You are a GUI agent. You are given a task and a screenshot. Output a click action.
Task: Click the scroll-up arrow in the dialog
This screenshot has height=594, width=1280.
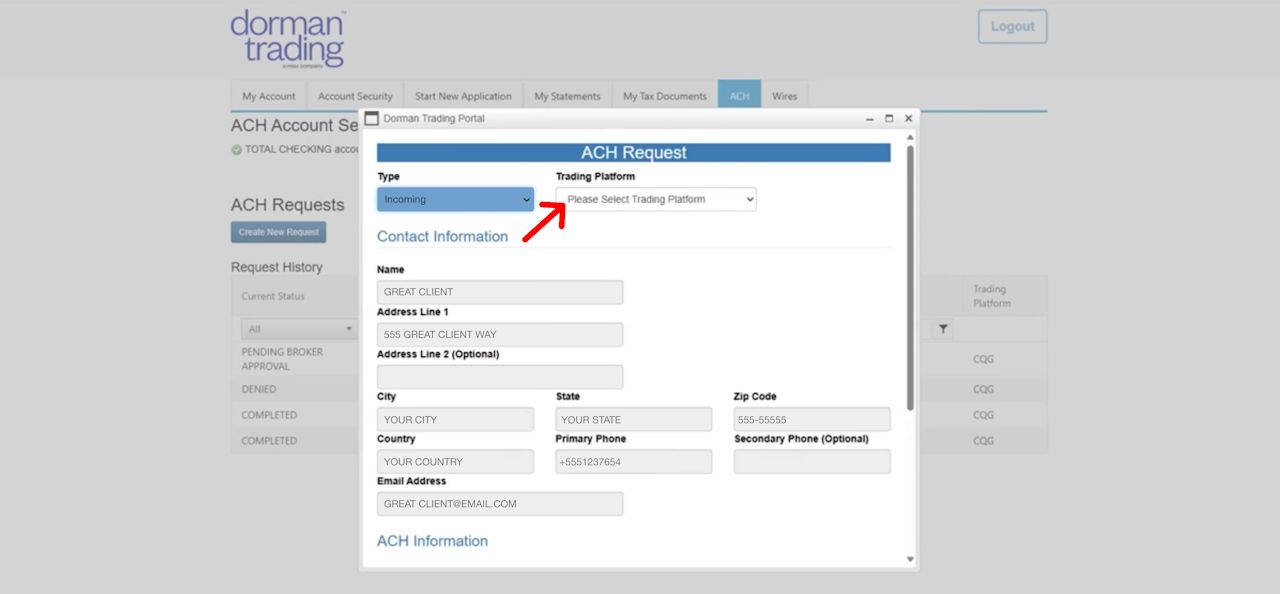910,138
